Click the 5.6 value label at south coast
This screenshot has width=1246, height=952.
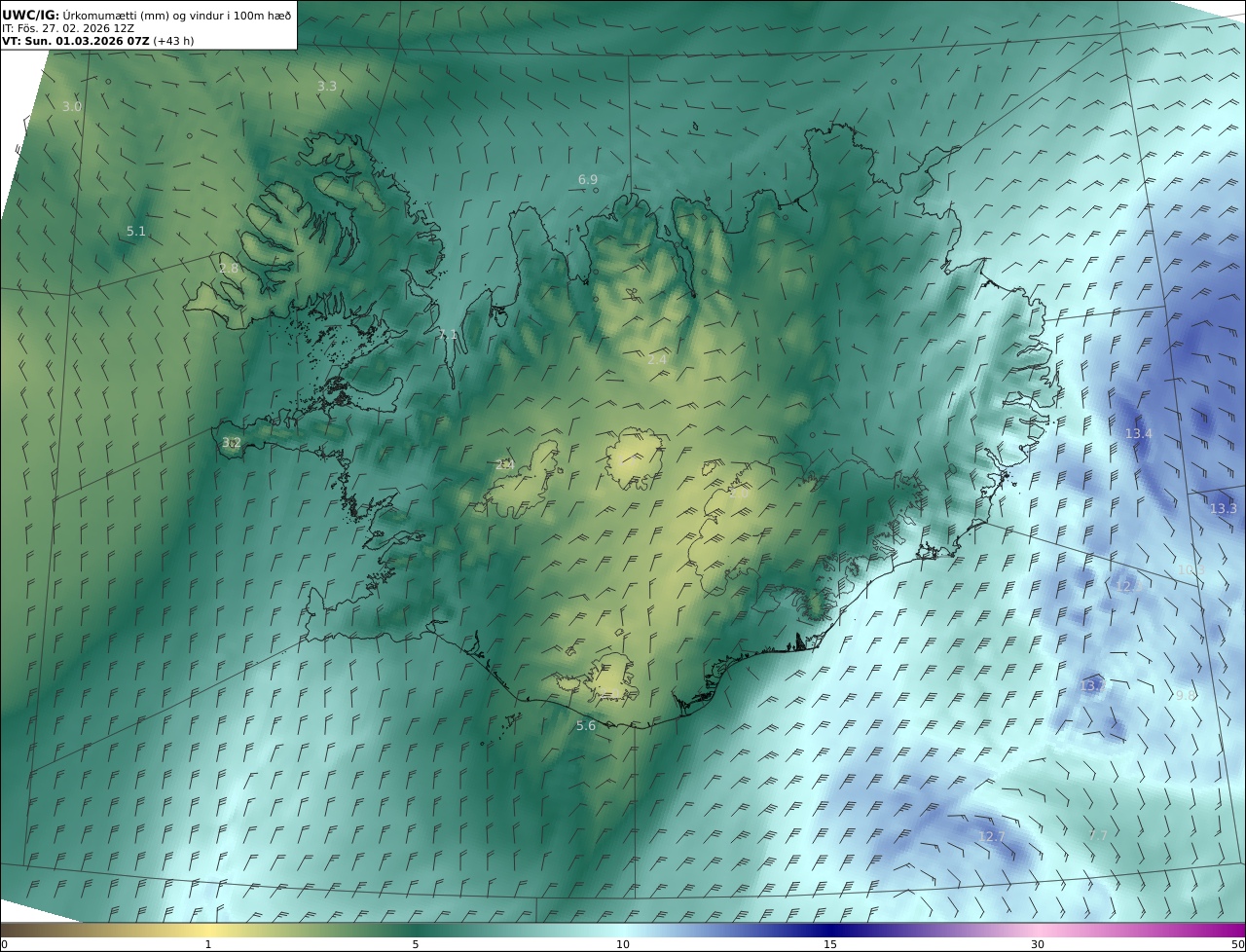coord(586,725)
